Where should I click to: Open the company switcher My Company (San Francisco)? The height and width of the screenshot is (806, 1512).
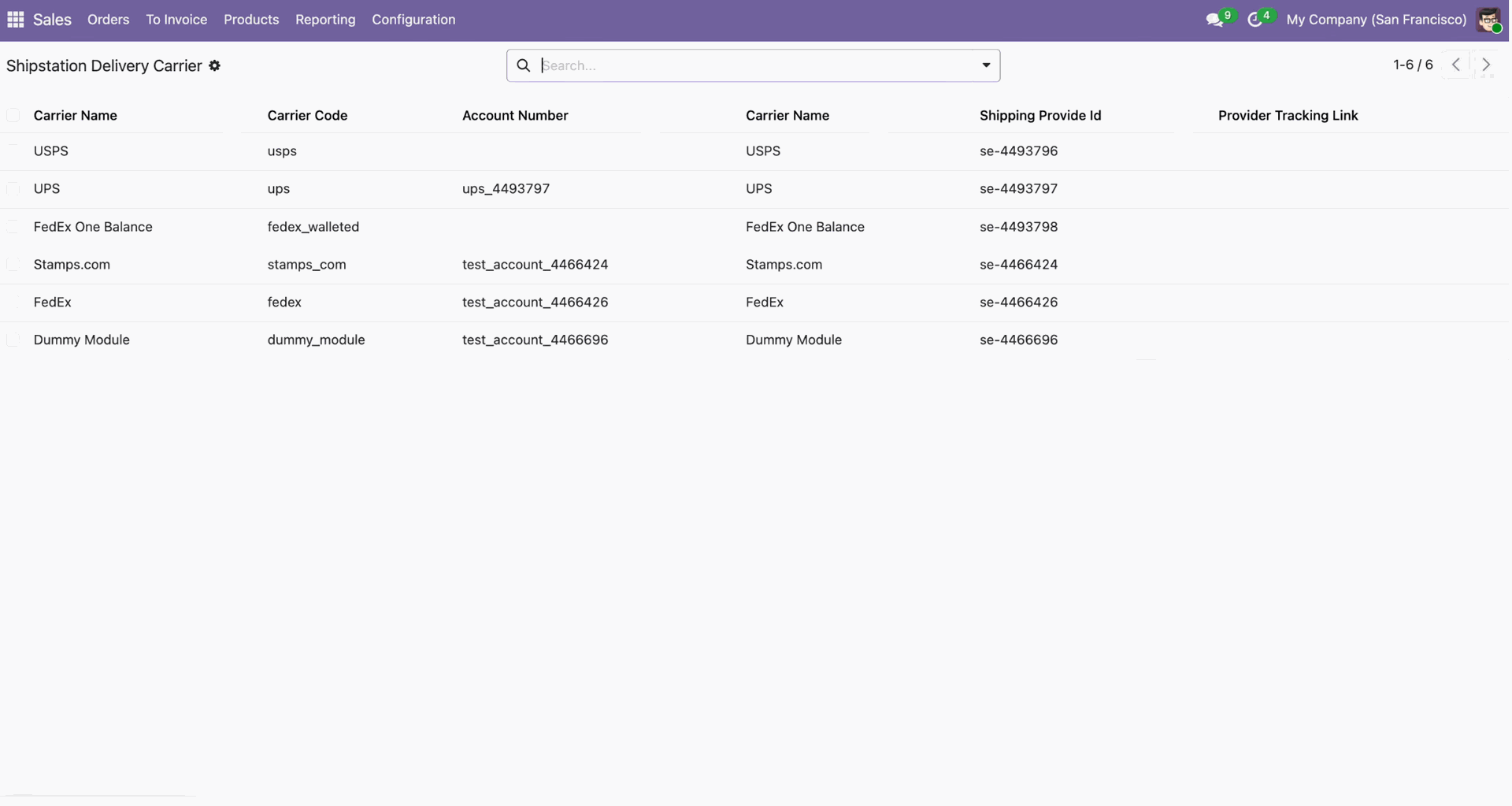click(1376, 20)
